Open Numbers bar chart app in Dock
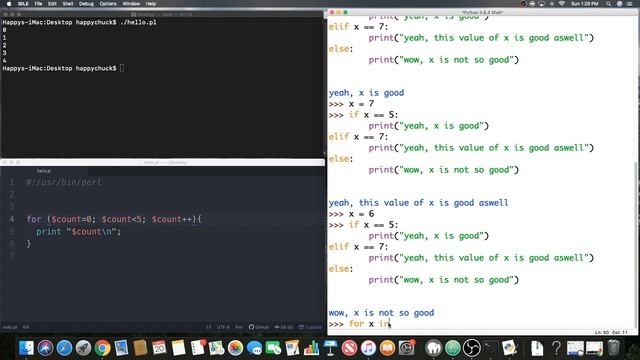 point(311,348)
